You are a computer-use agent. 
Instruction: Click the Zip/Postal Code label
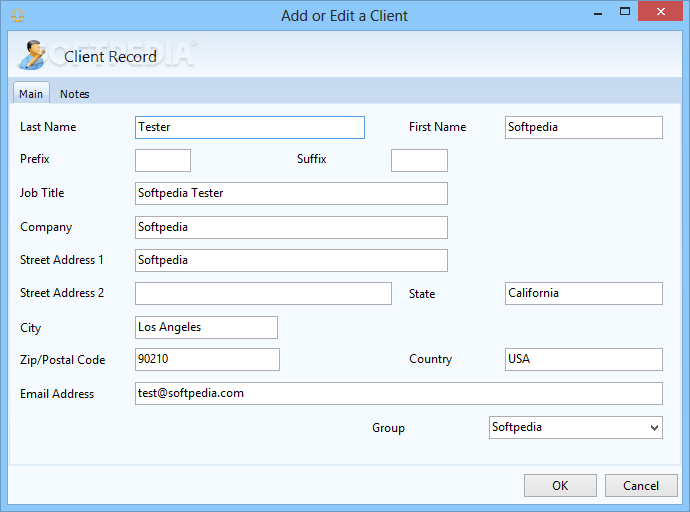point(62,360)
